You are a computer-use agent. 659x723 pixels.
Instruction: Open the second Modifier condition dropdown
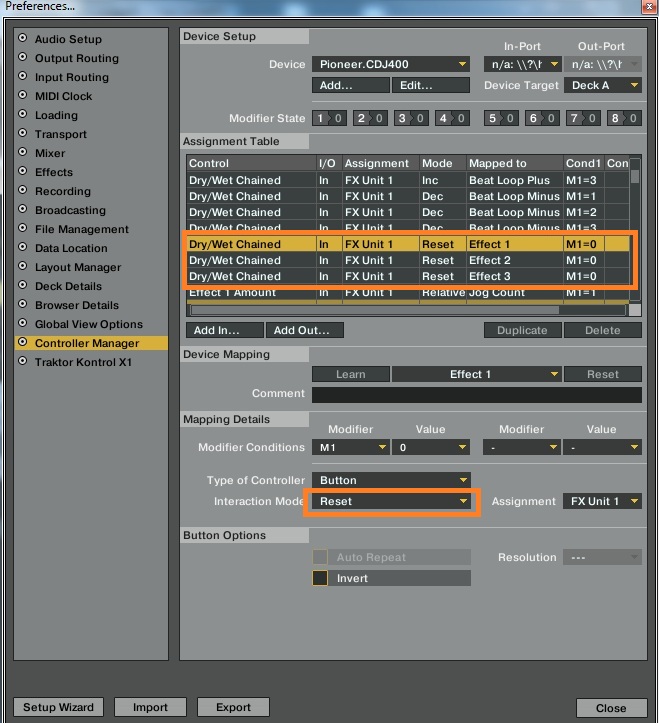pyautogui.click(x=522, y=447)
